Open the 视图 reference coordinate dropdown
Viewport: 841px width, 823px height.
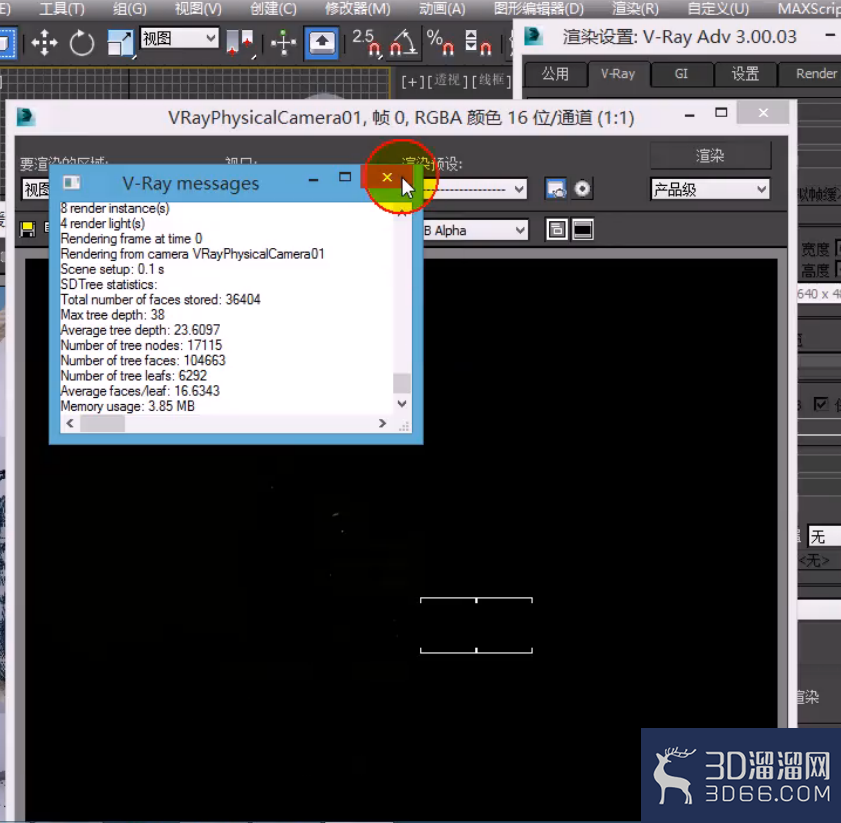pyautogui.click(x=179, y=38)
